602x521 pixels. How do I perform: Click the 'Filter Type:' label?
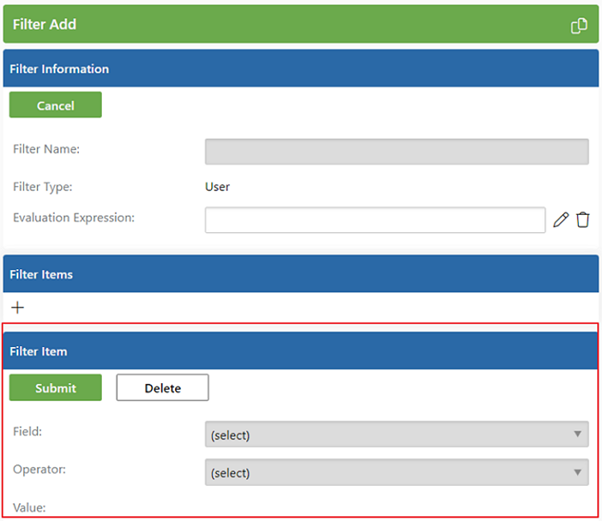(43, 187)
